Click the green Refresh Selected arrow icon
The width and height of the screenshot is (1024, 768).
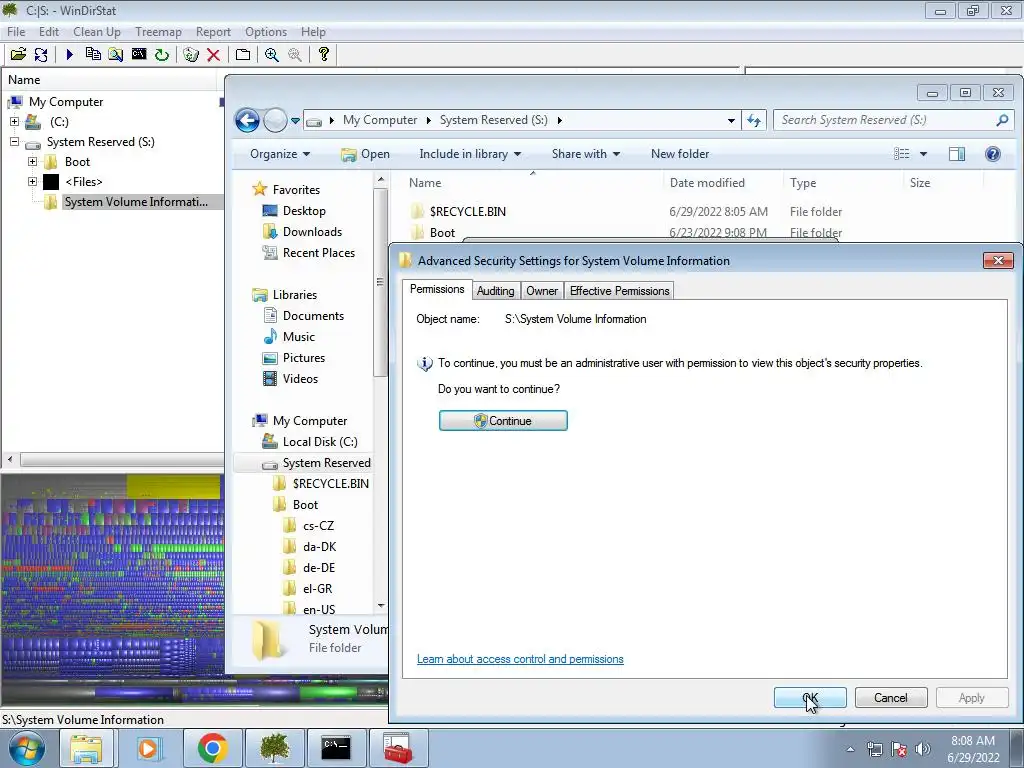pos(161,54)
